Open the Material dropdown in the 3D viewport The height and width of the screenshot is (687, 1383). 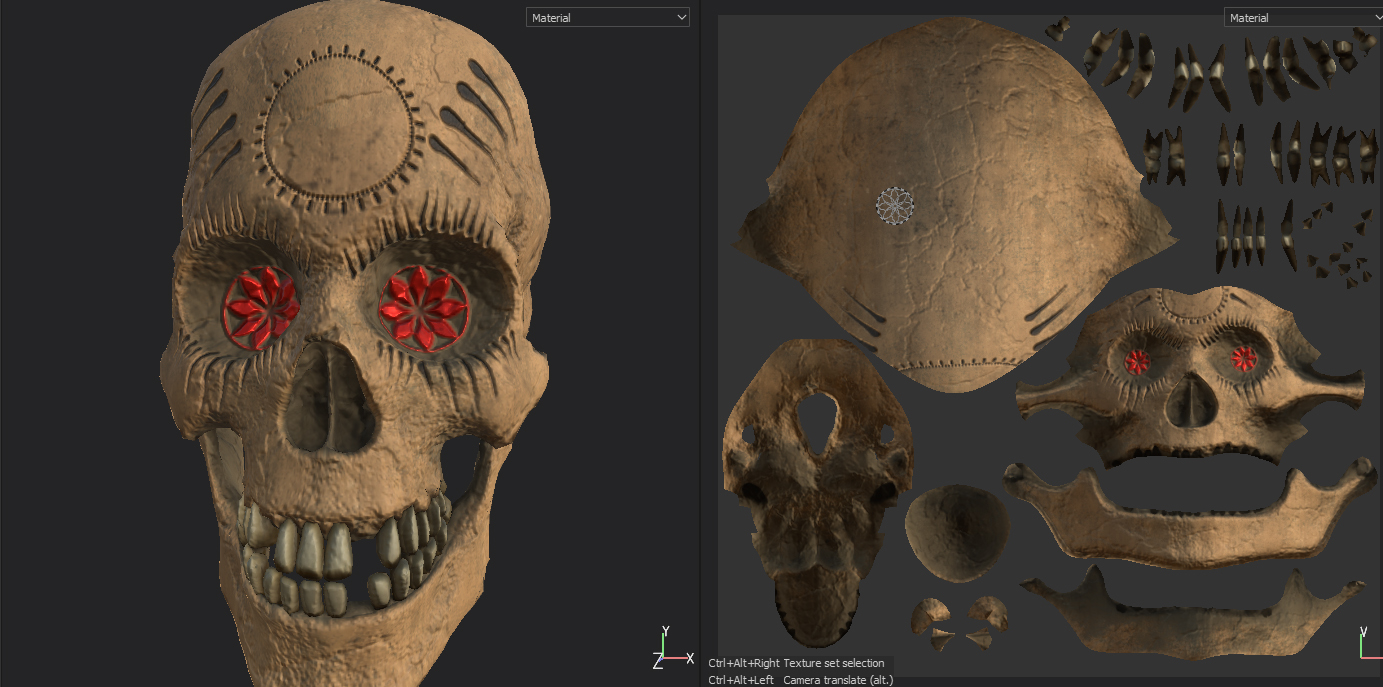pyautogui.click(x=608, y=18)
